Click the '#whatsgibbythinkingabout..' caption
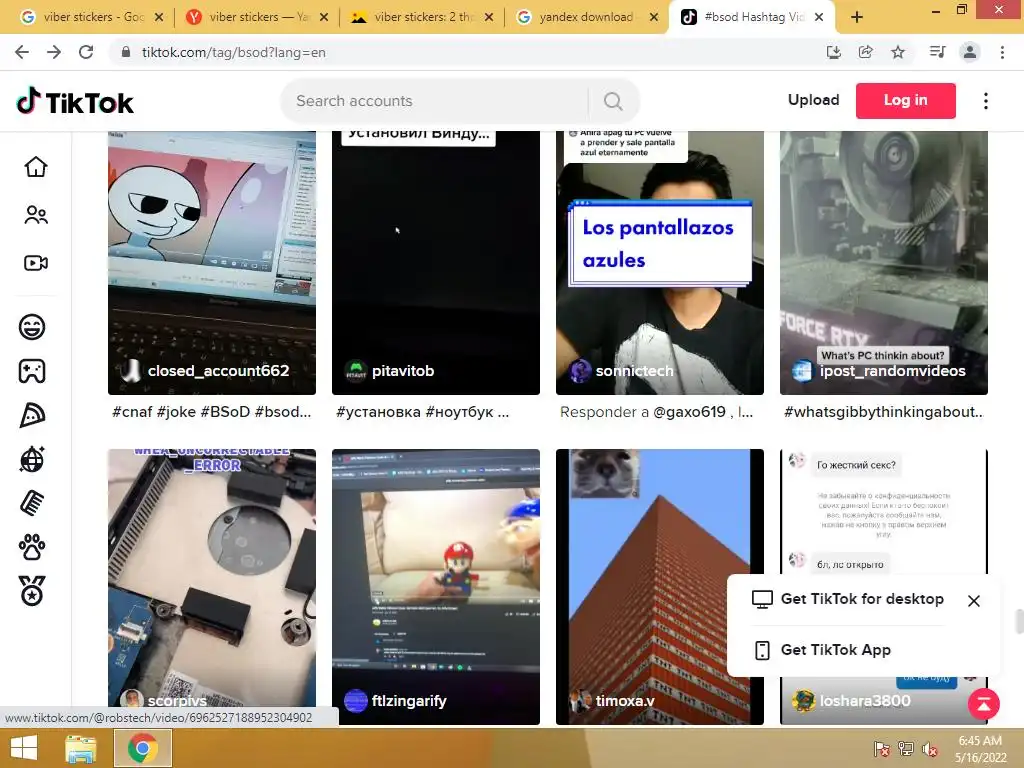The width and height of the screenshot is (1024, 768). click(884, 412)
